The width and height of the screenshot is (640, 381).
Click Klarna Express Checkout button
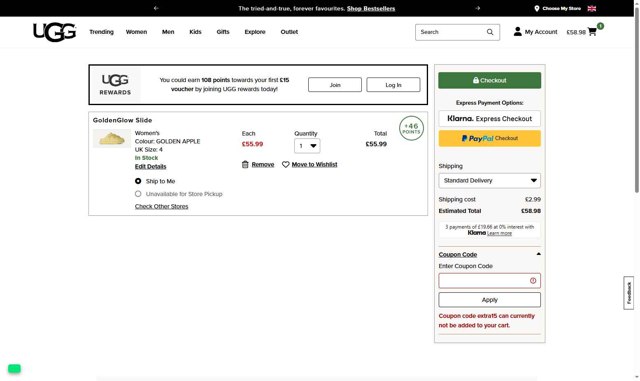(489, 118)
